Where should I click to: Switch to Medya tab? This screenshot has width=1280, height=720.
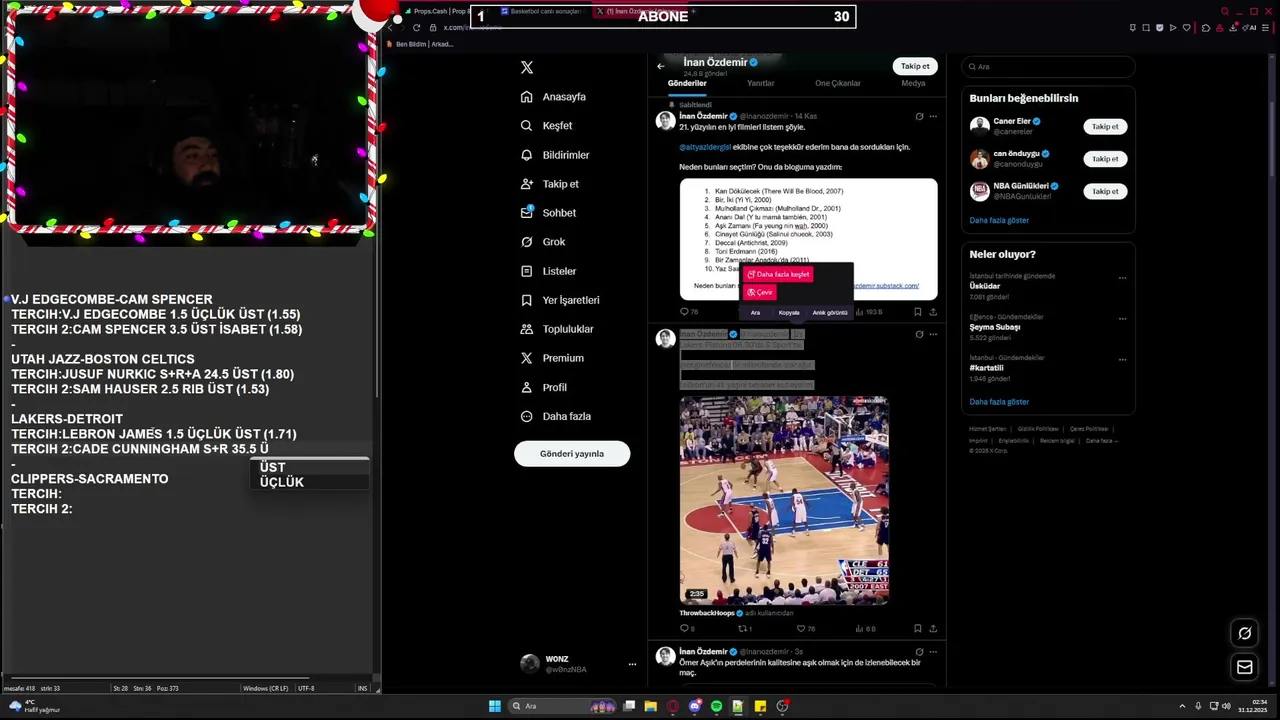tap(913, 84)
